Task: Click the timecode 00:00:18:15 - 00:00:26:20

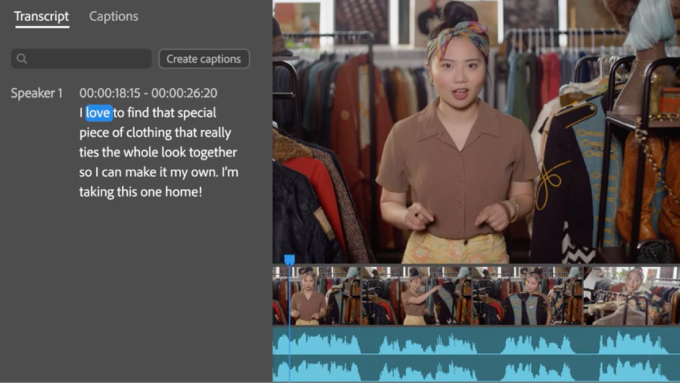Action: (148, 93)
